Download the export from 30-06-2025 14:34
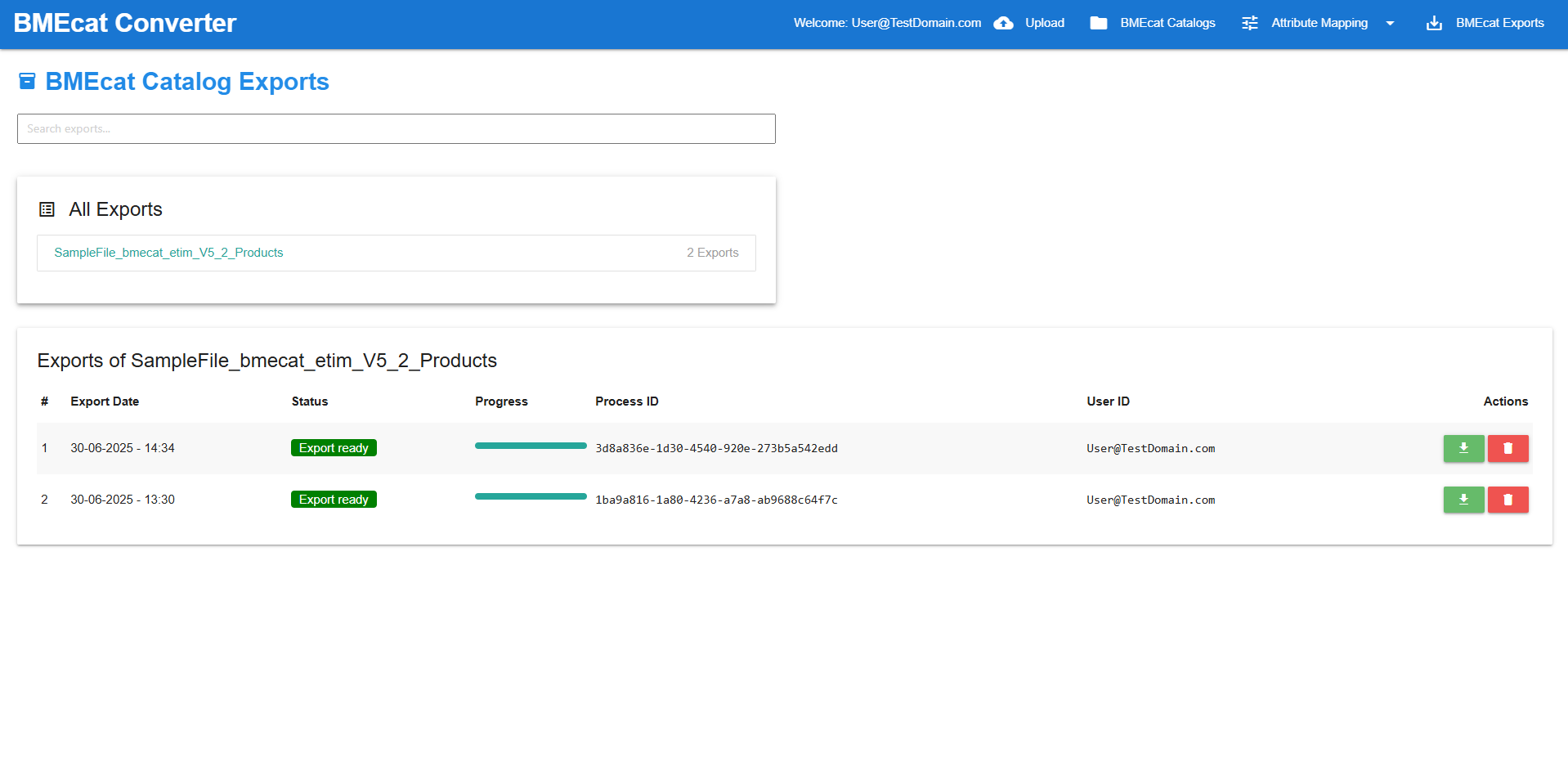Screen dimensions: 1568x767 [x=1463, y=448]
